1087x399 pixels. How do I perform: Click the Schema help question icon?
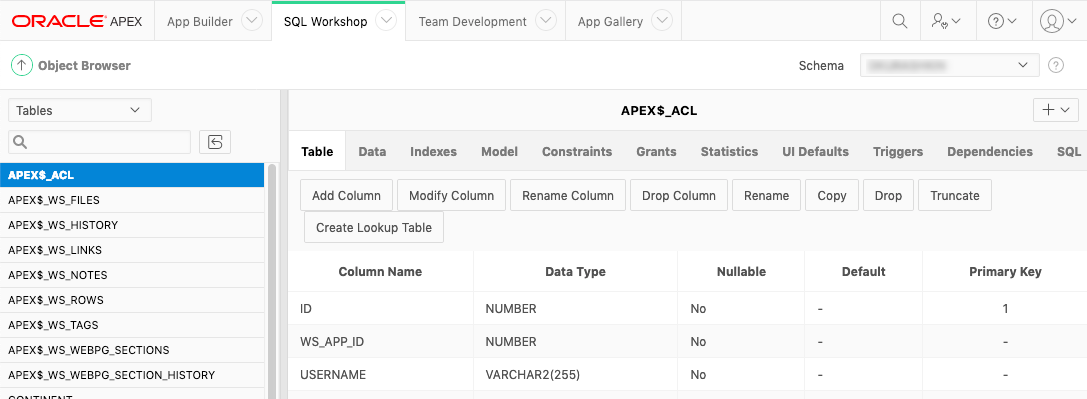click(1055, 65)
